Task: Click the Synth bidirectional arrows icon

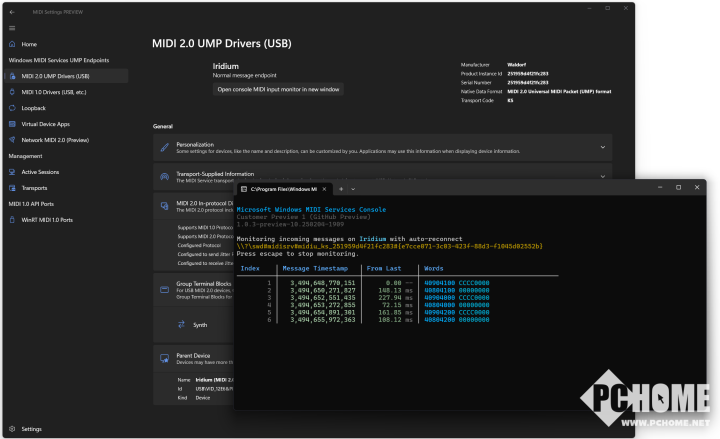Action: tap(181, 325)
